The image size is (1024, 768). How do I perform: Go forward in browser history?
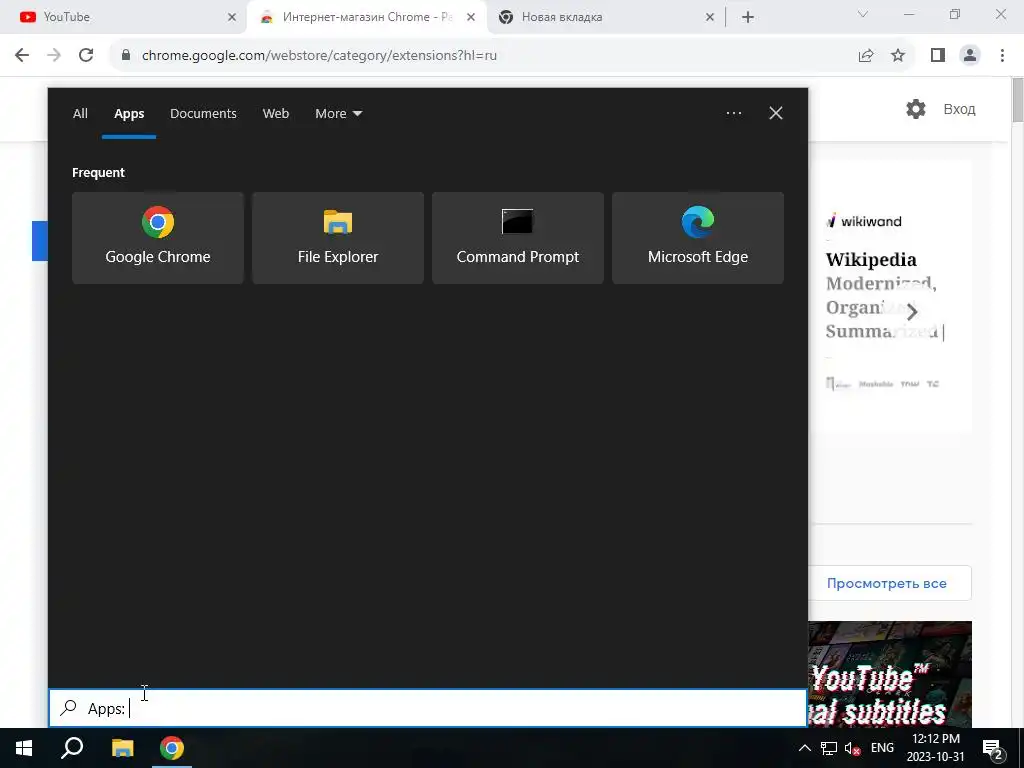point(54,55)
